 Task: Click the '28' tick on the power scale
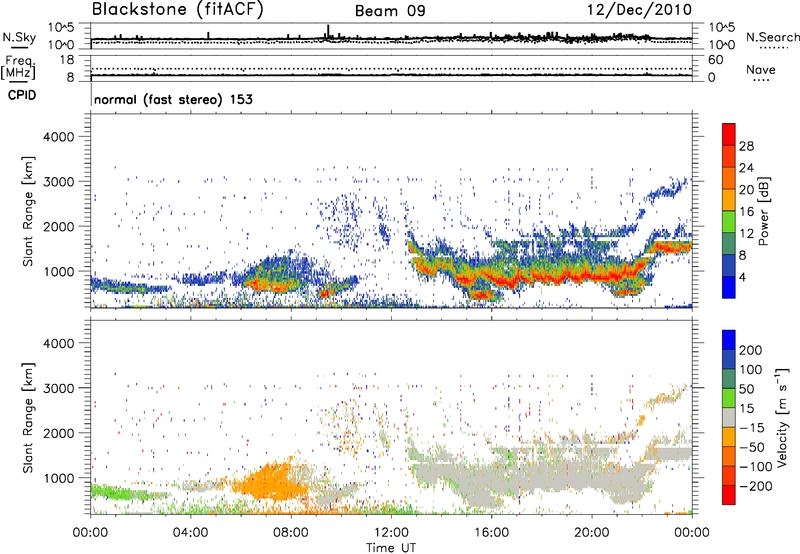pos(746,146)
